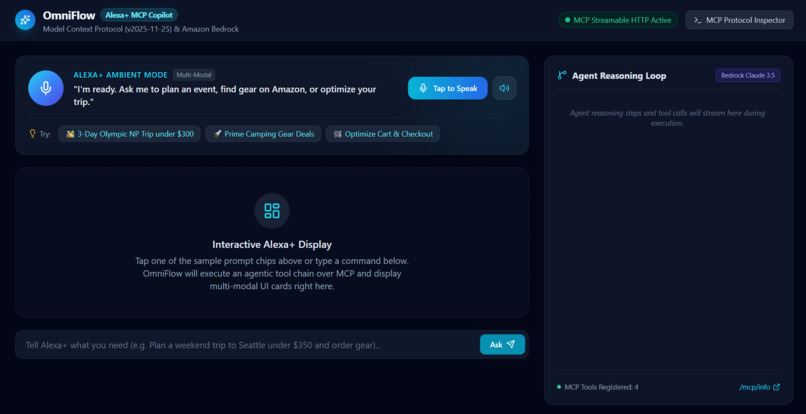Pick the Optimize Cart & Checkout chip
806x414 pixels.
pos(383,134)
